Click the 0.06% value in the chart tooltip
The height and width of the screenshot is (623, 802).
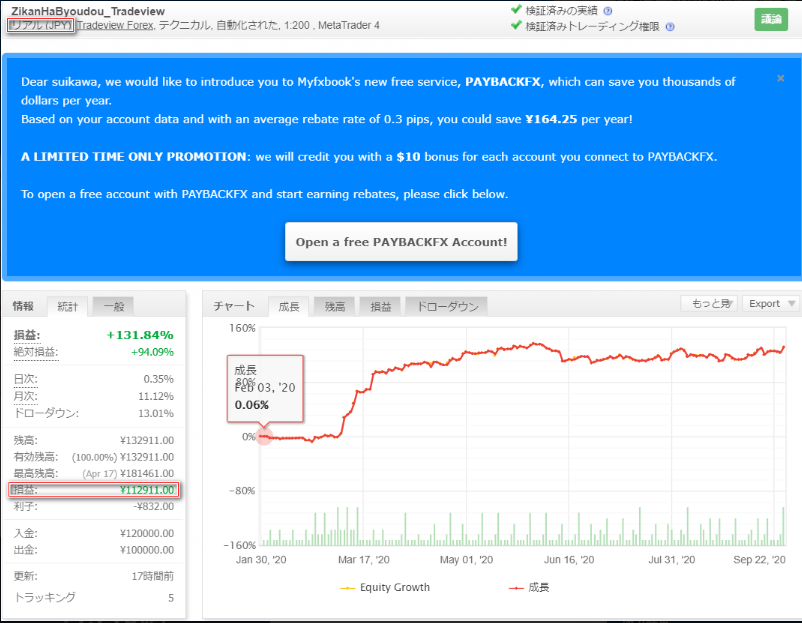pyautogui.click(x=252, y=405)
